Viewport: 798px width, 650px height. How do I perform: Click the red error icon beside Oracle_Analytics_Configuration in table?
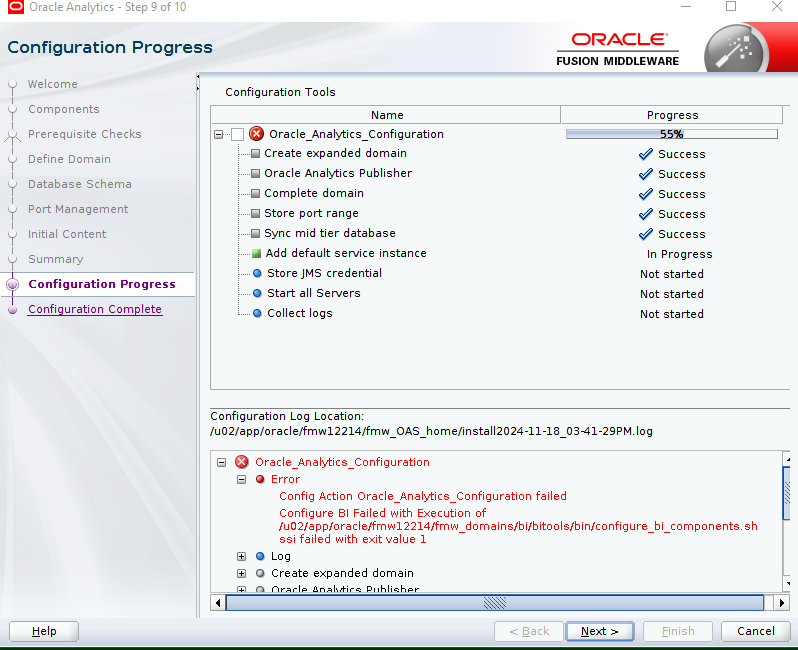(x=256, y=134)
